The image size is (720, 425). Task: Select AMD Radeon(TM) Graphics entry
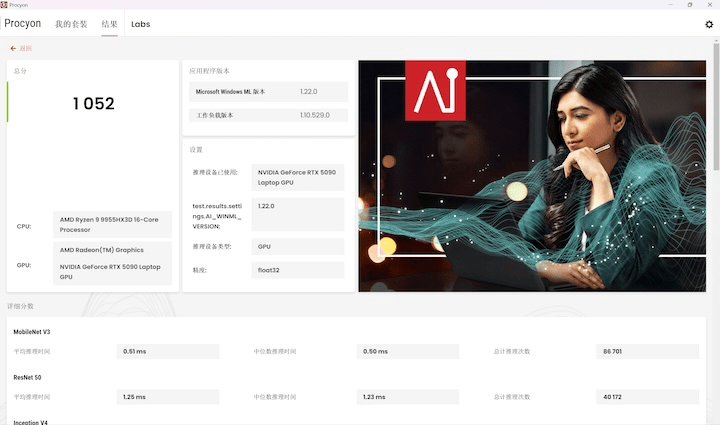click(x=101, y=250)
